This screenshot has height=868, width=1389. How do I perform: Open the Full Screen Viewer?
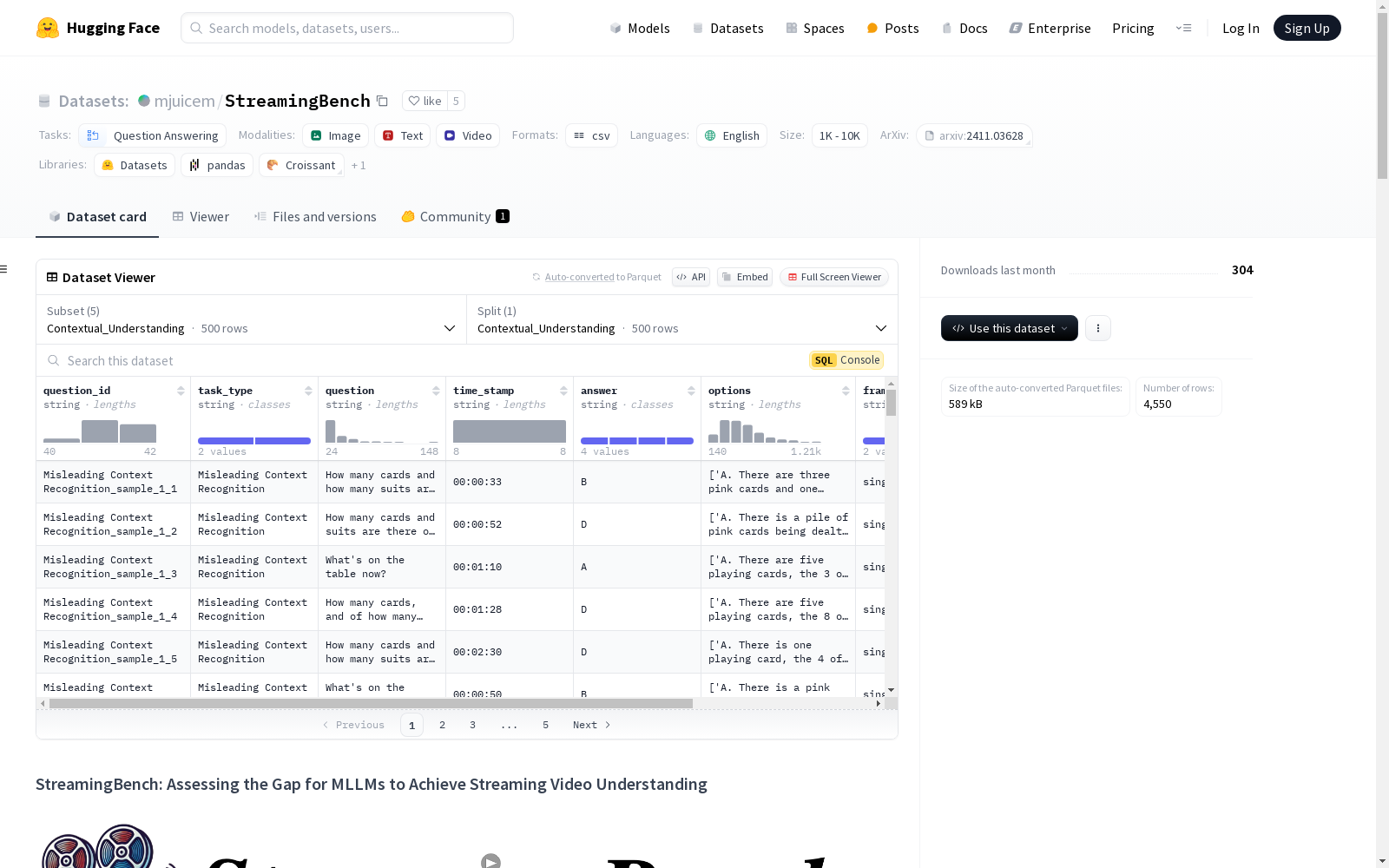click(833, 277)
